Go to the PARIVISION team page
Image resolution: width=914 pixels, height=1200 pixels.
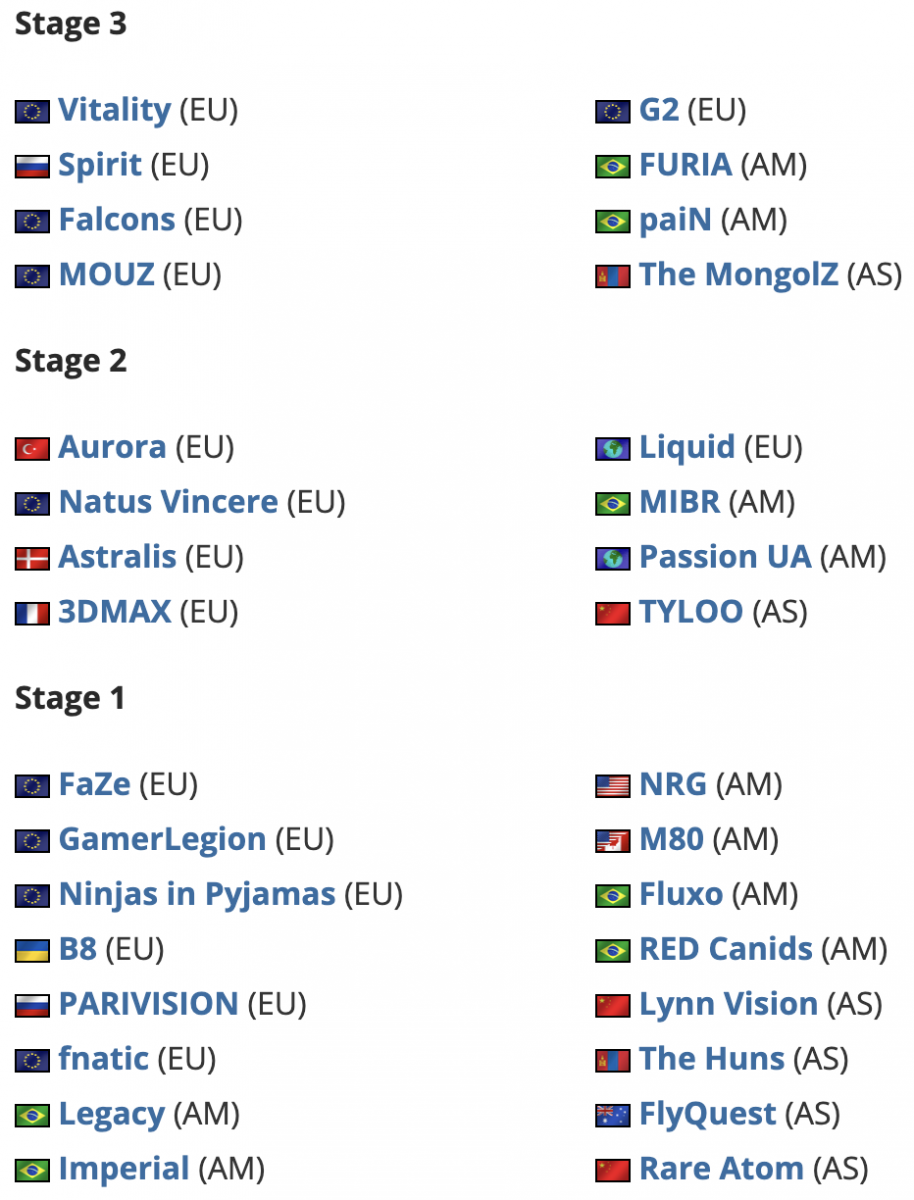click(x=148, y=1004)
